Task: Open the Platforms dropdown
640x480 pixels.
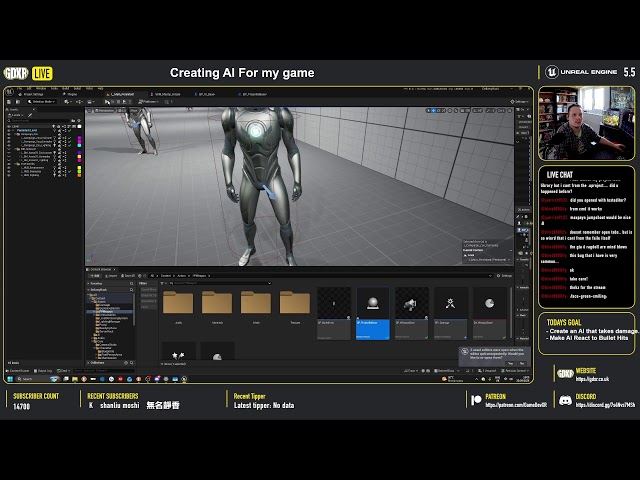Action: click(149, 102)
